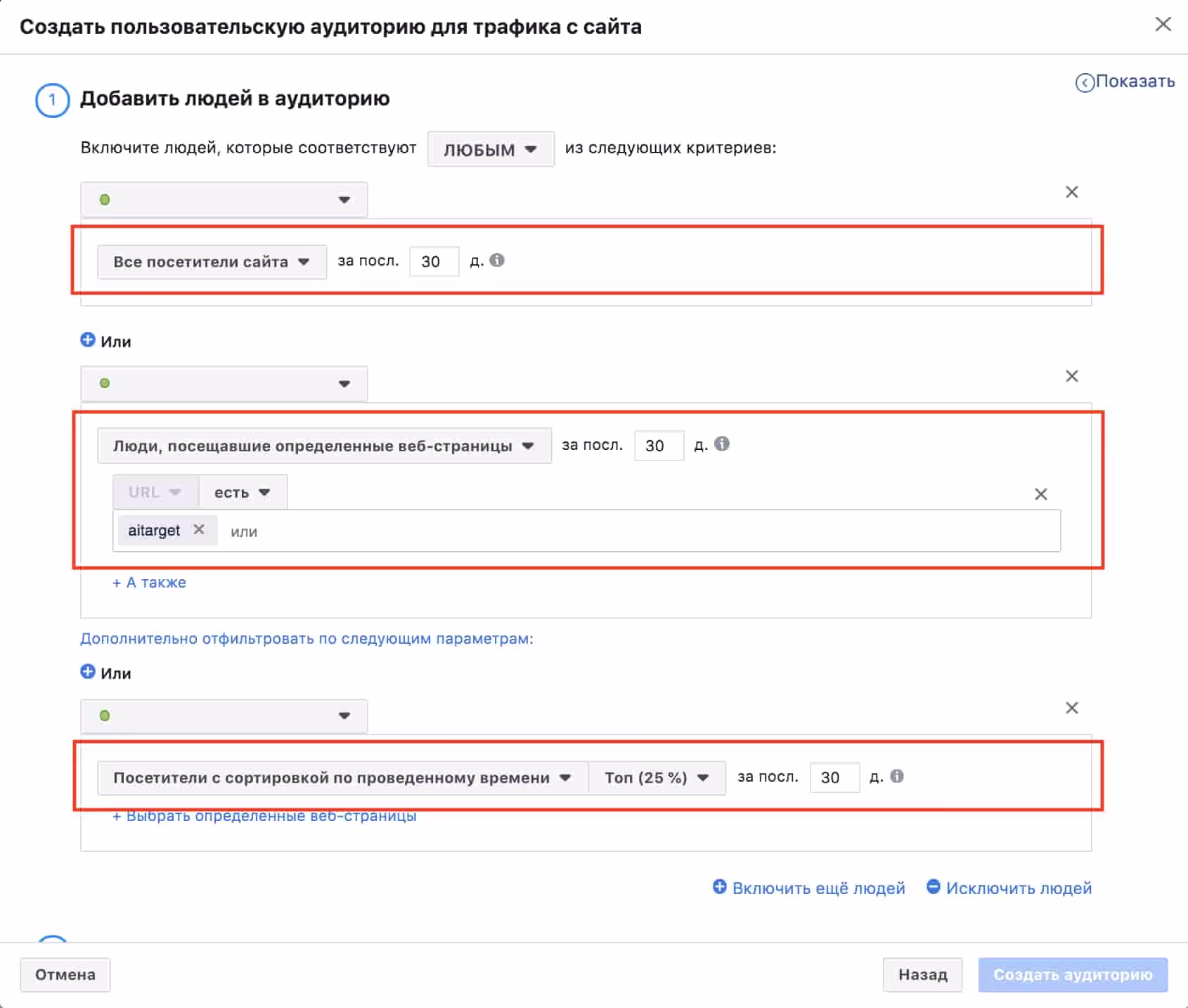Click Включить ещё людей link

(x=808, y=888)
